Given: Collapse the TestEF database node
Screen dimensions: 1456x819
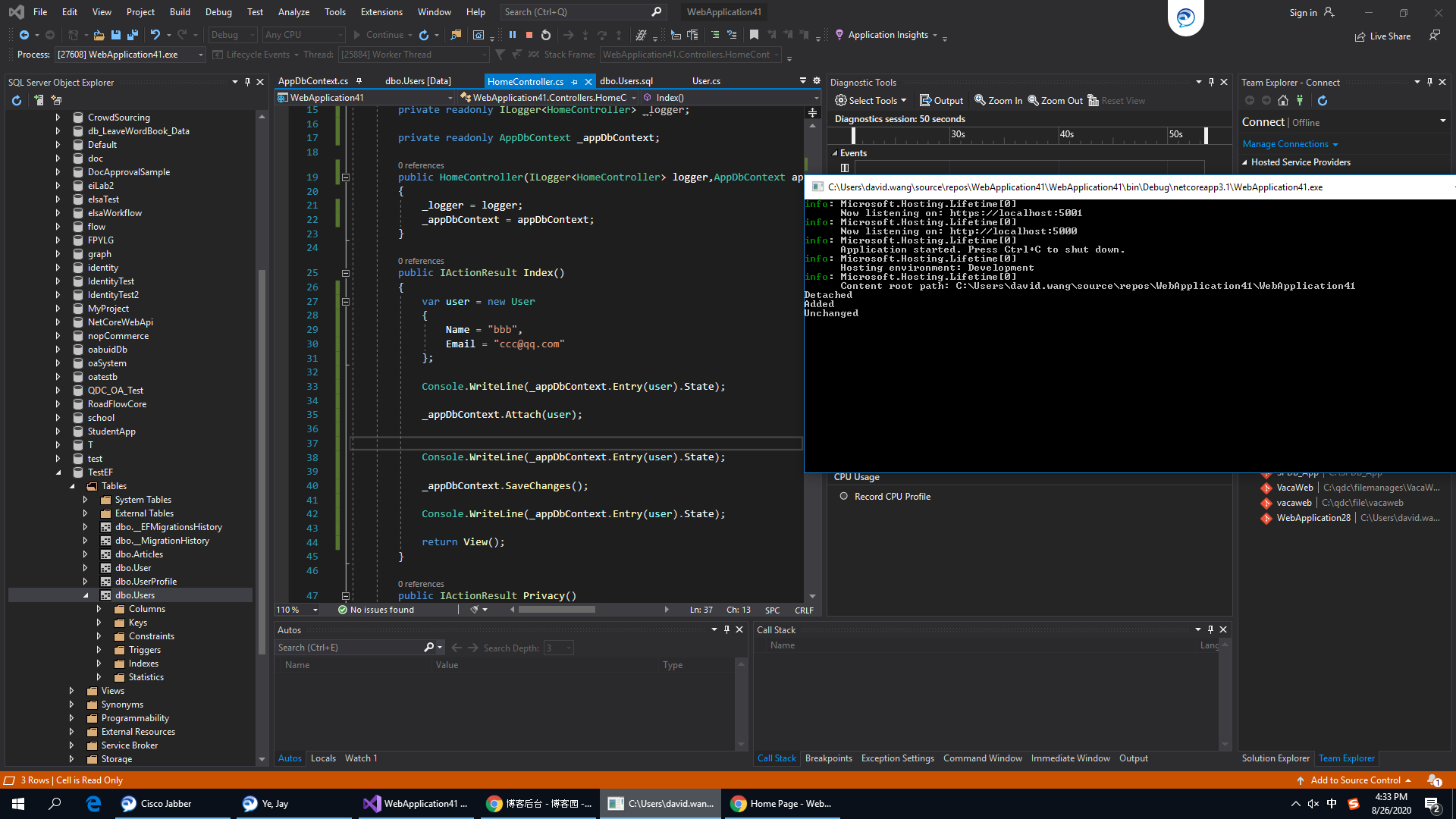Looking at the screenshot, I should (58, 472).
